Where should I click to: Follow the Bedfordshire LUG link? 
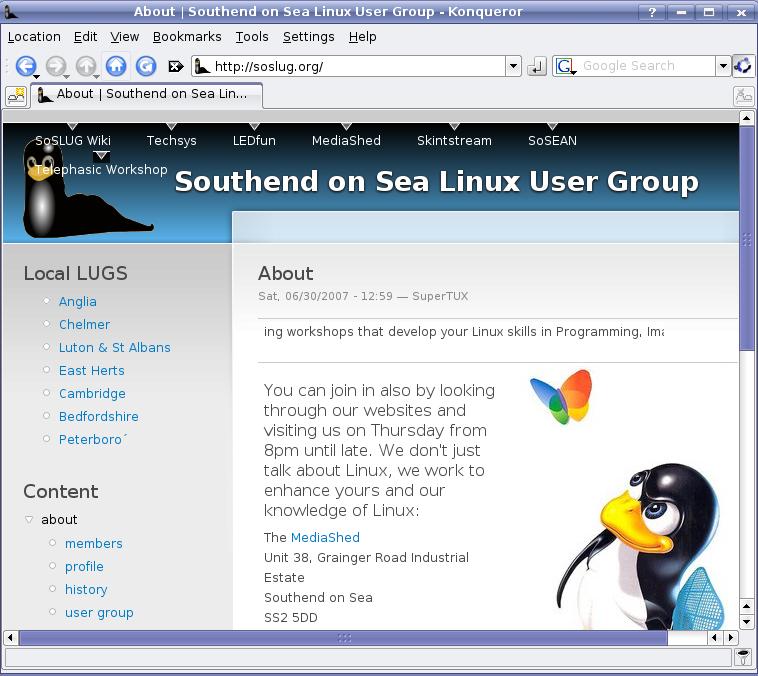tap(99, 417)
